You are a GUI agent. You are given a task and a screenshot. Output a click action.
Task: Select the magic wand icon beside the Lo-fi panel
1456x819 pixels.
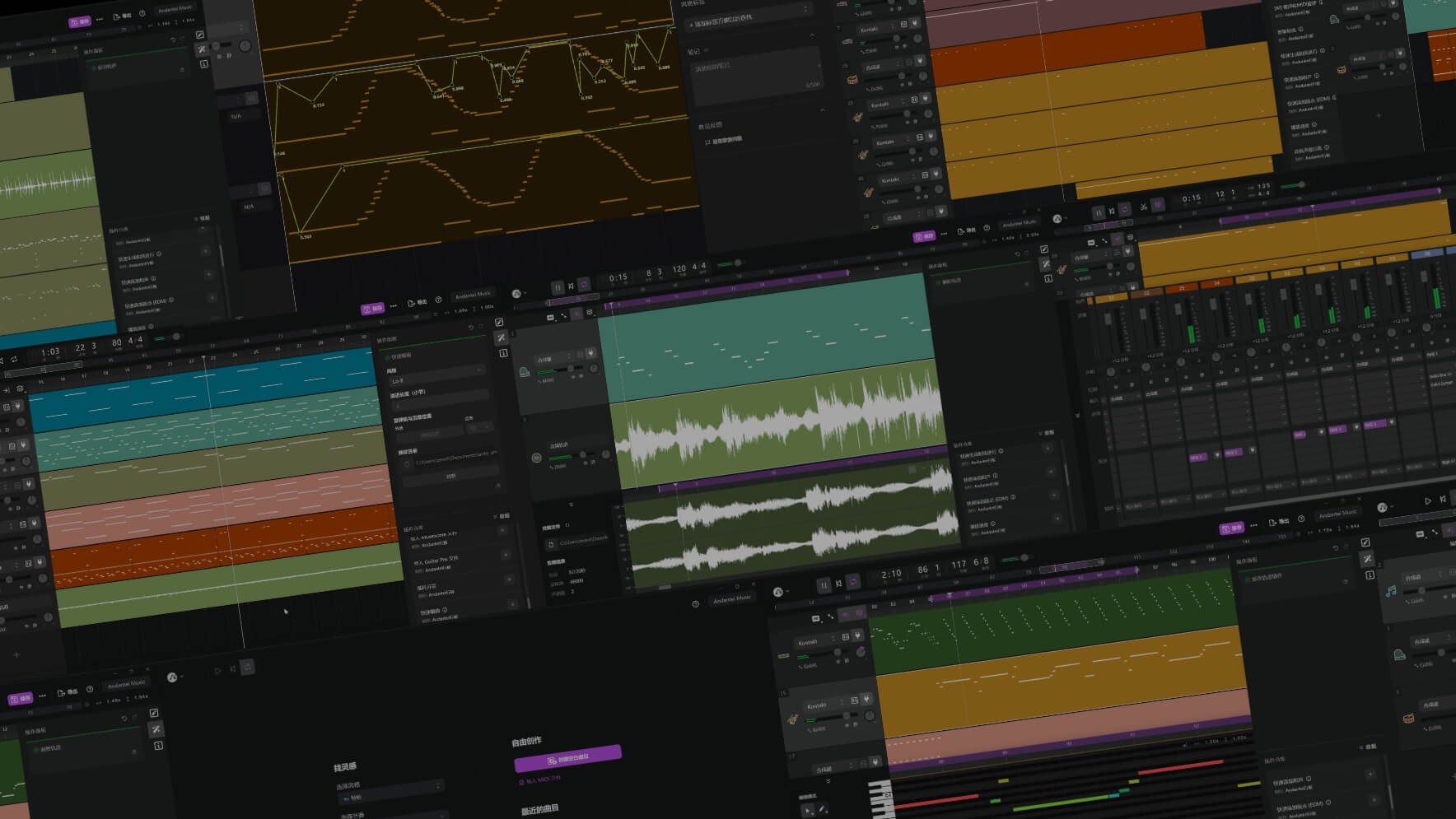(x=501, y=337)
